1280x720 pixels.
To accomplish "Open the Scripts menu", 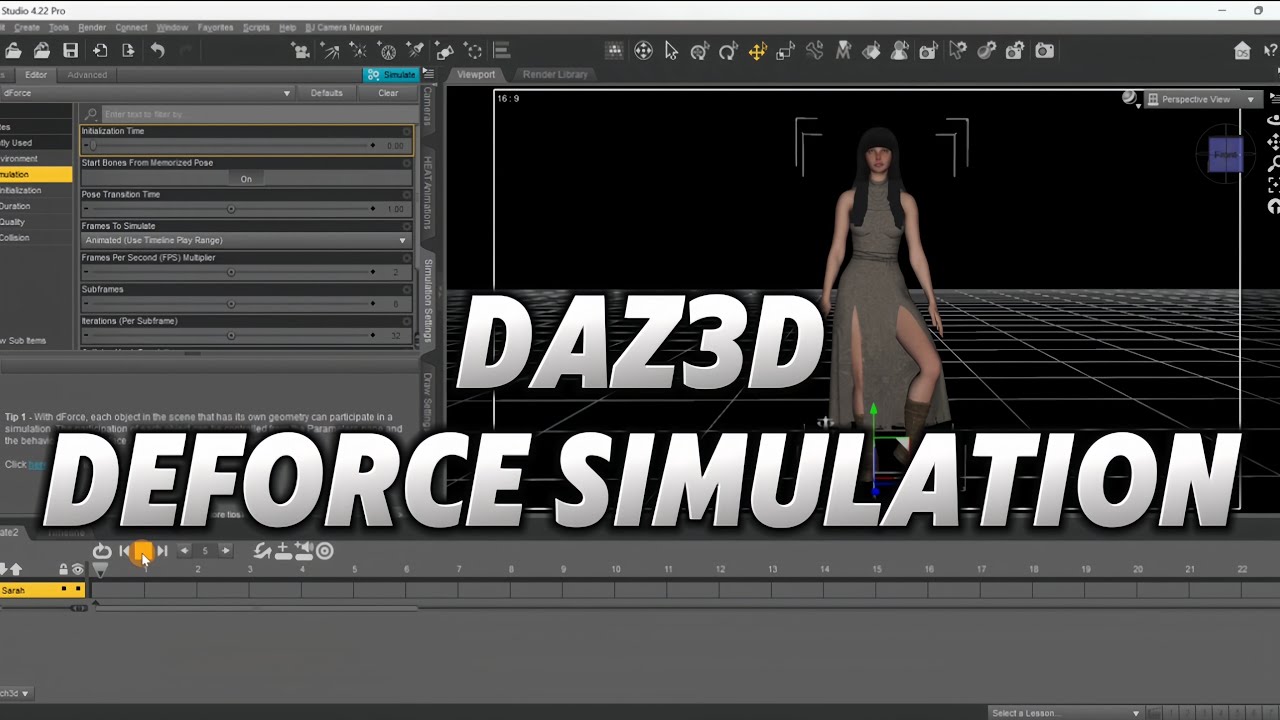I will point(256,27).
